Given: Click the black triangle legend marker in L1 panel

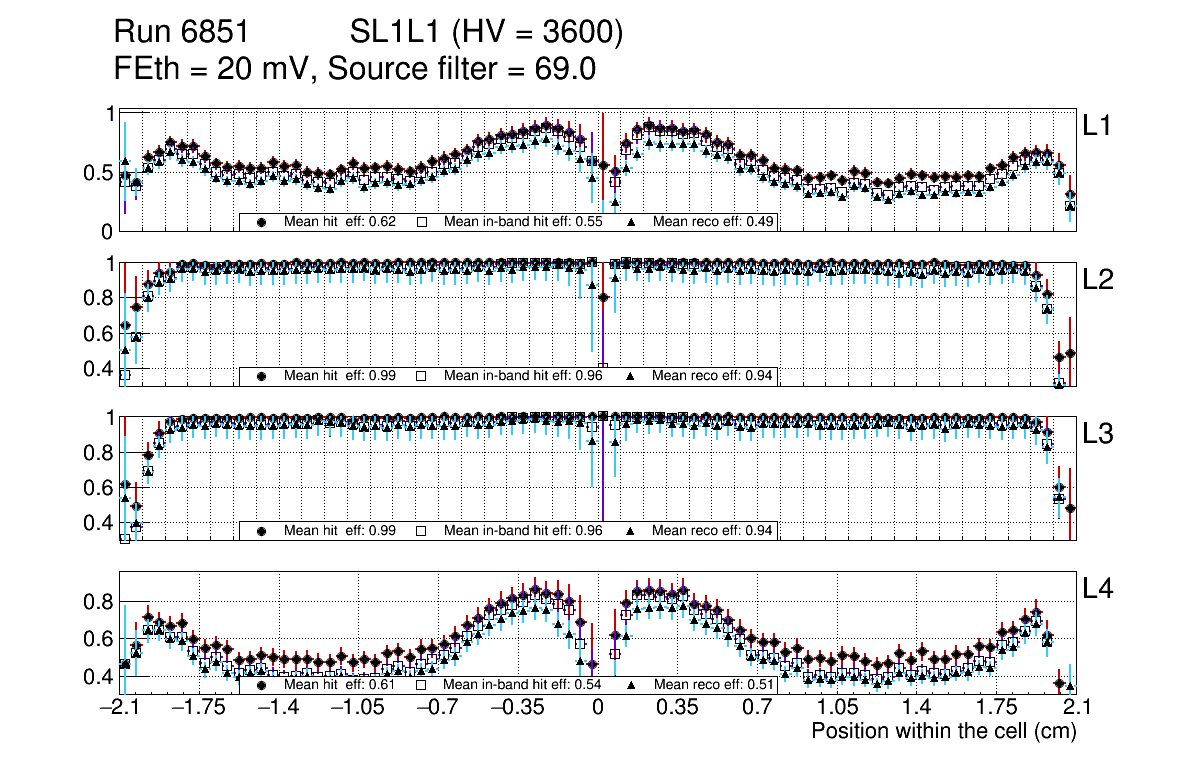Looking at the screenshot, I should coord(633,222).
